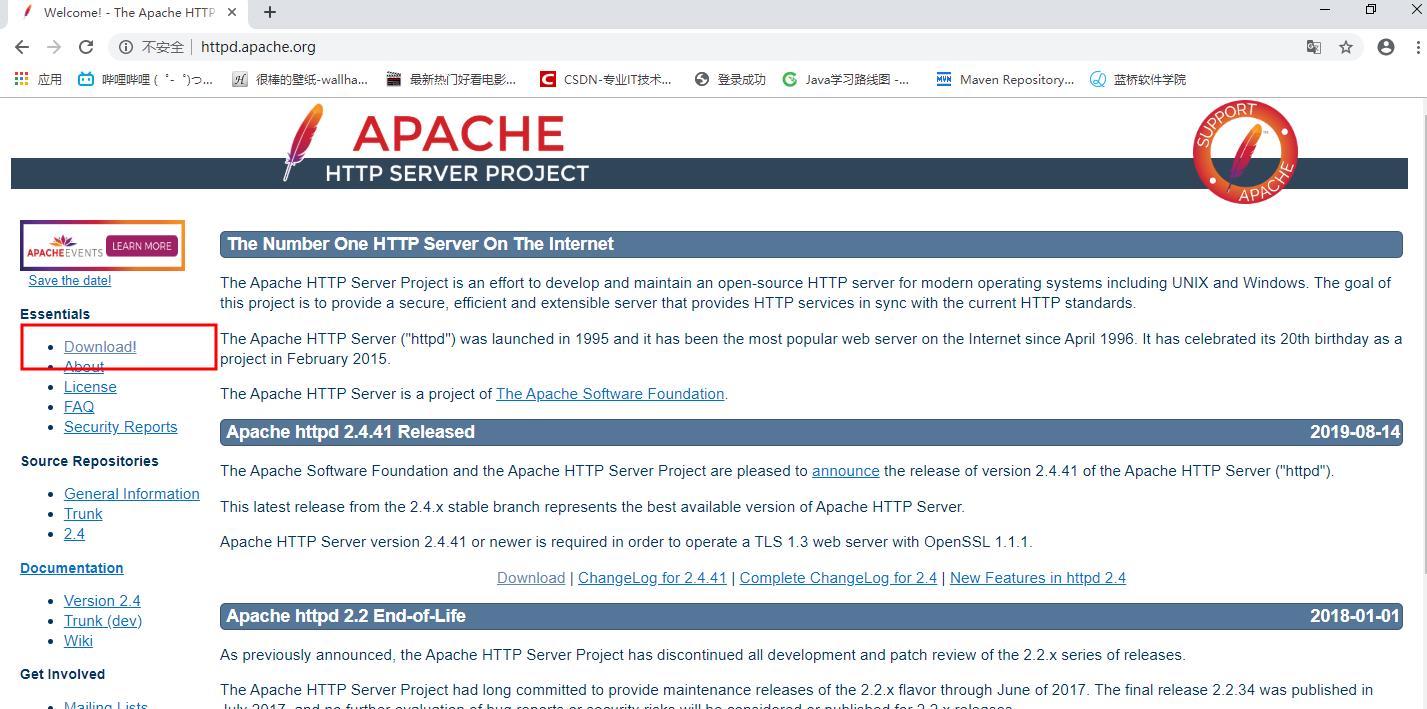Open the Security Reports link
This screenshot has width=1427, height=709.
click(120, 427)
